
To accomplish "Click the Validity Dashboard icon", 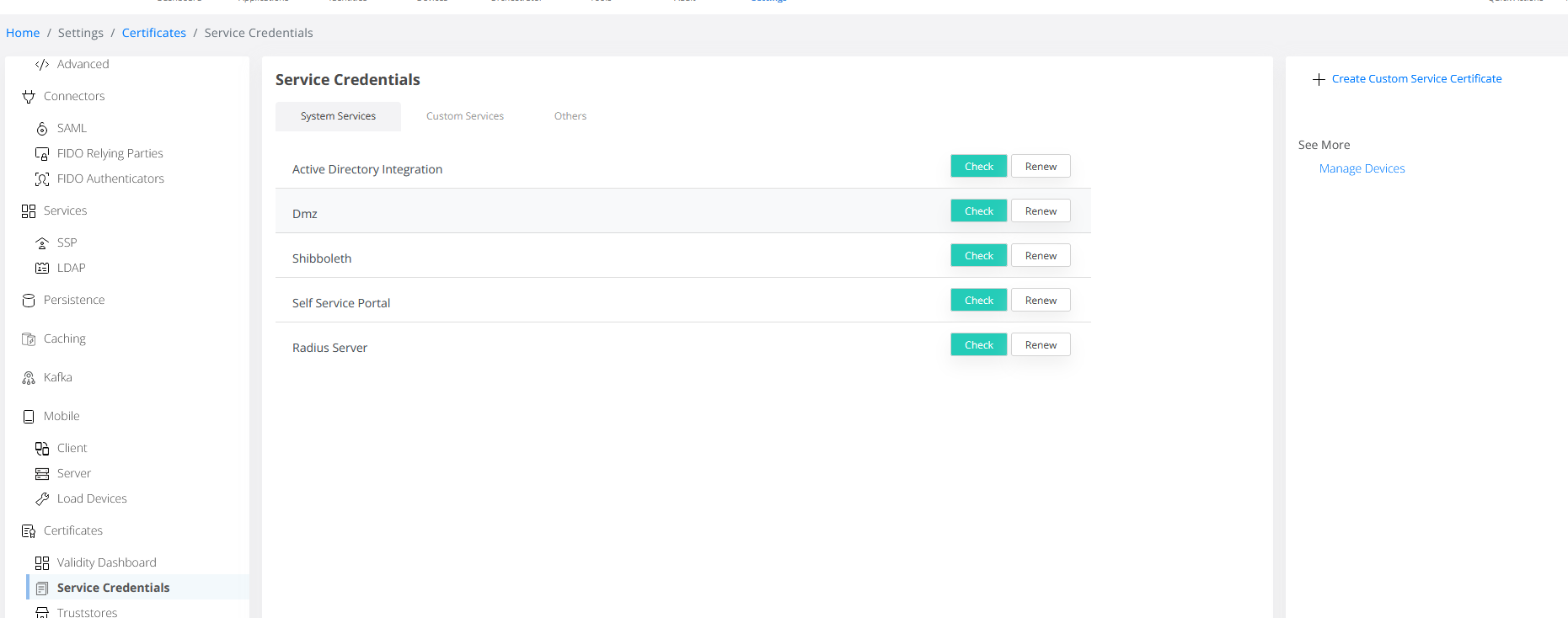I will pos(42,563).
